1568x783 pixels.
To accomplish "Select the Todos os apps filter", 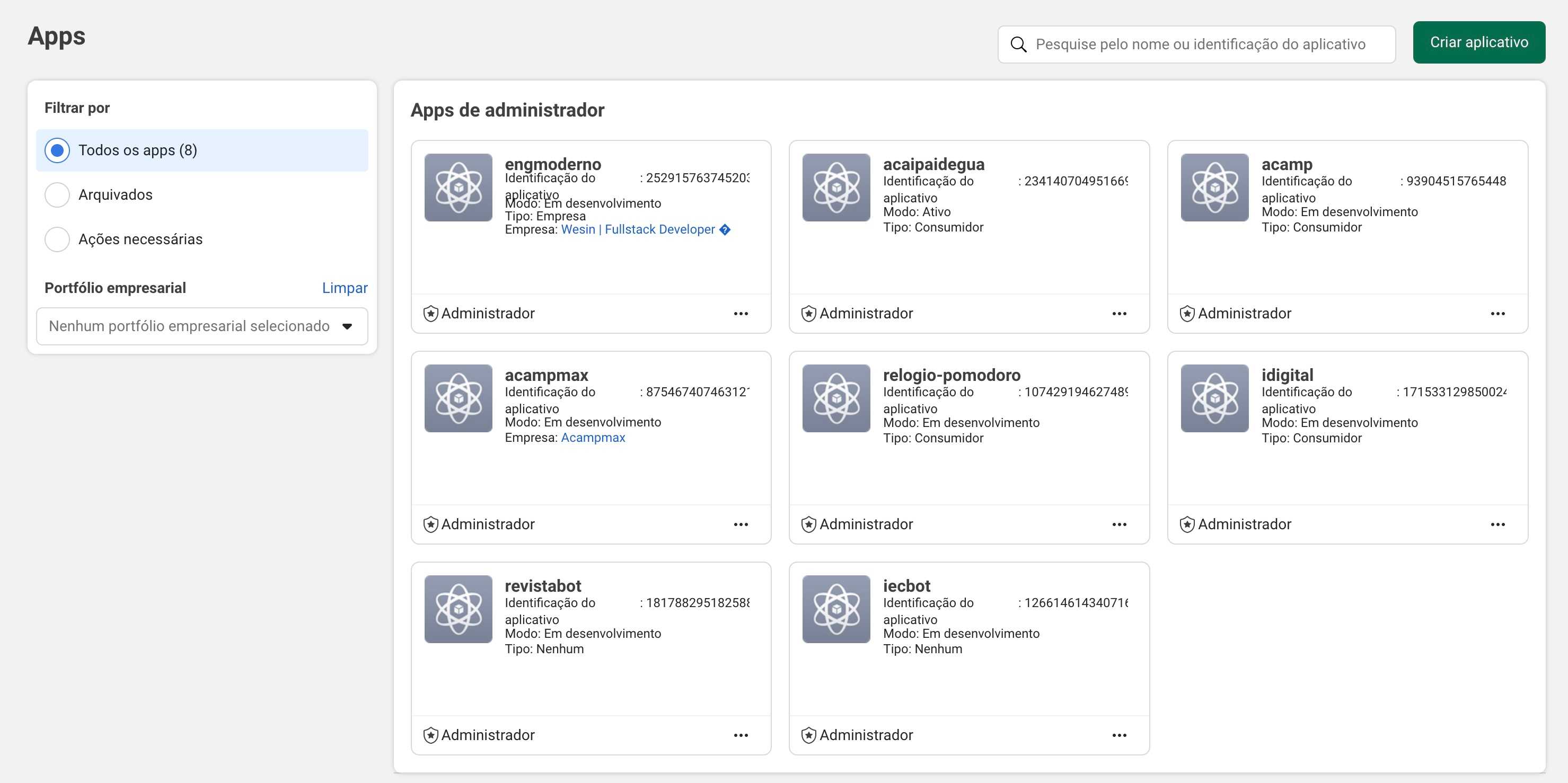I will (x=57, y=150).
